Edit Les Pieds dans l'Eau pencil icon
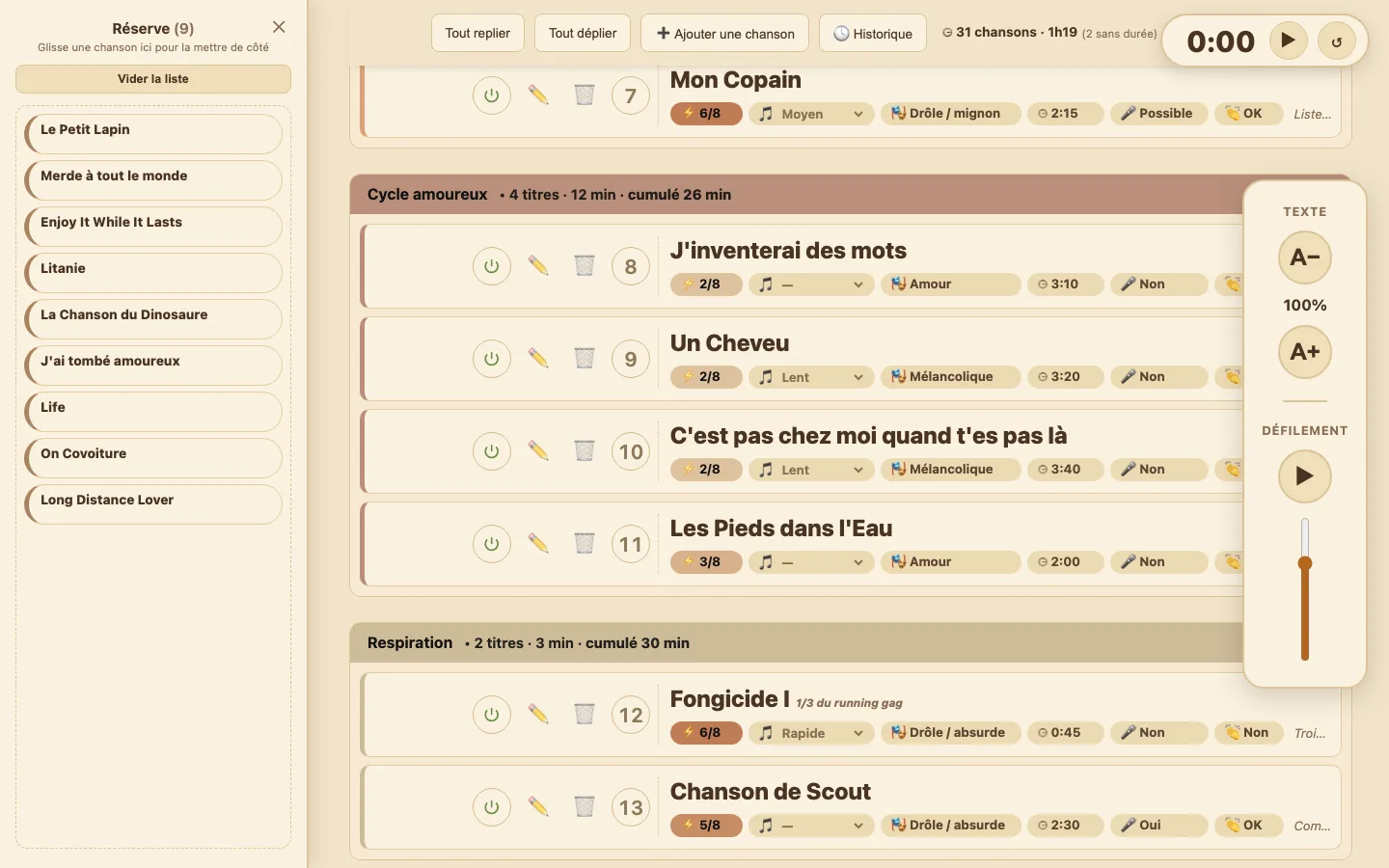1389x868 pixels. click(538, 544)
